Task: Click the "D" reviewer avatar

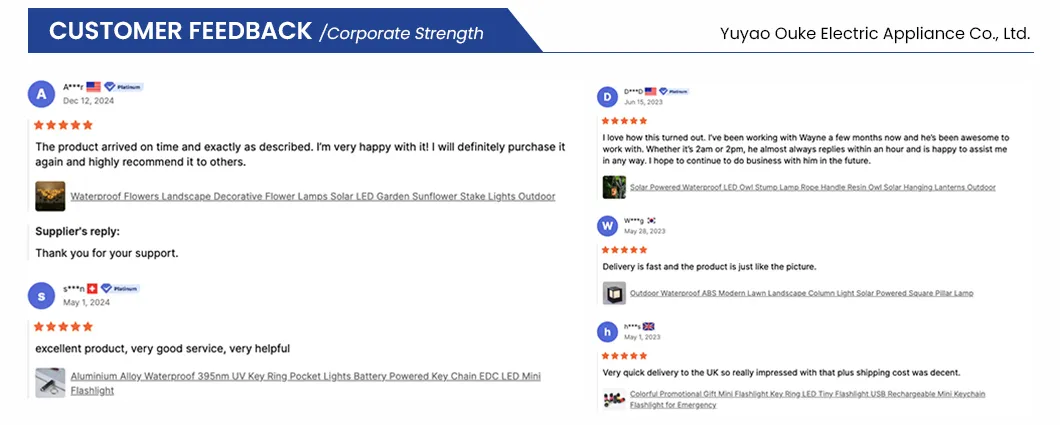Action: click(607, 97)
